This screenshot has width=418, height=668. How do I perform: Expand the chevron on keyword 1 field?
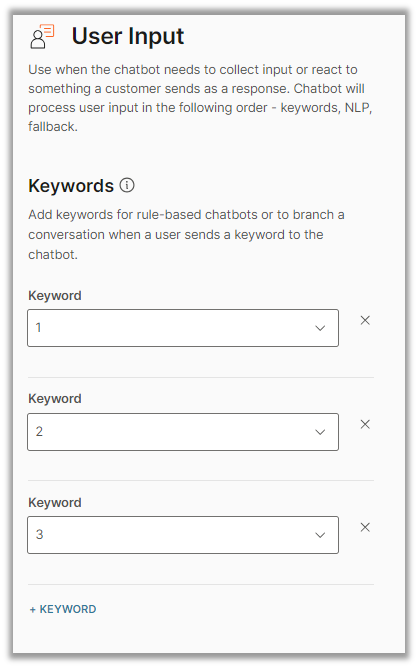320,328
